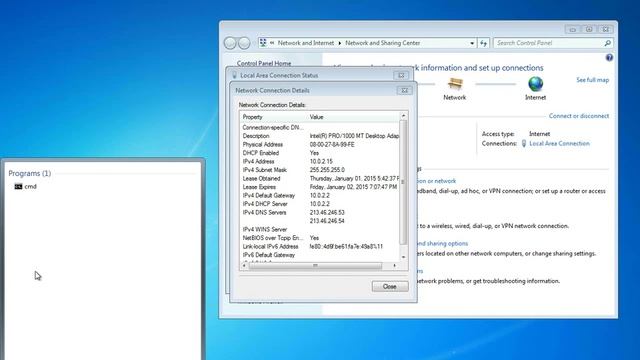This screenshot has height=360, width=640.
Task: Click the details list scroll up arrow
Action: coord(403,116)
